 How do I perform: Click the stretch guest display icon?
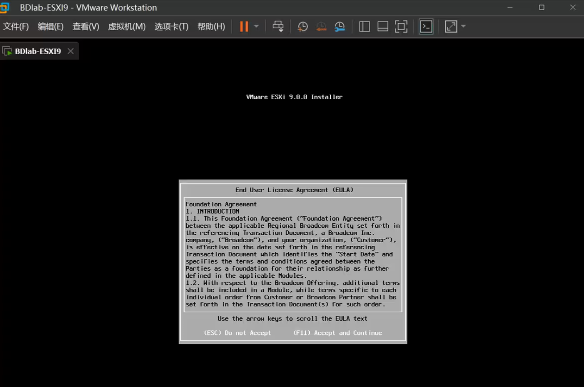click(451, 26)
